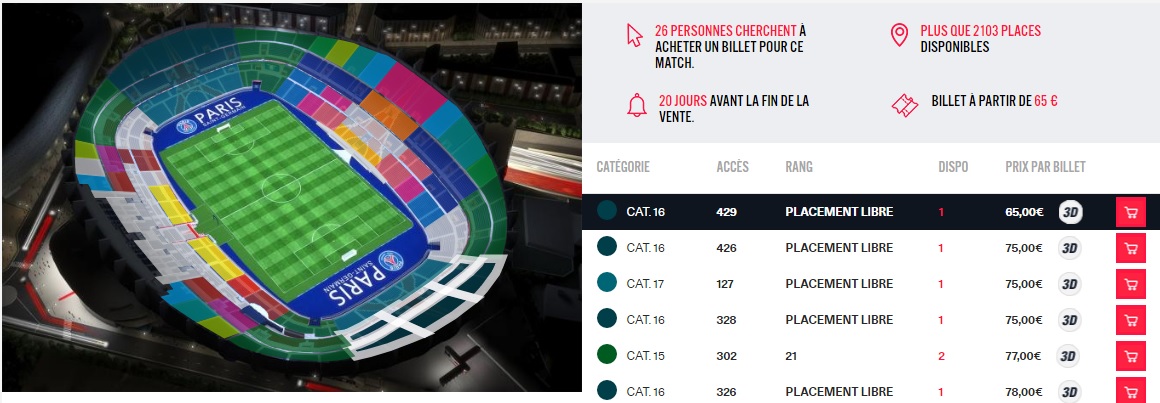
Task: Open 3D view for access 429 seat
Action: 1071,212
